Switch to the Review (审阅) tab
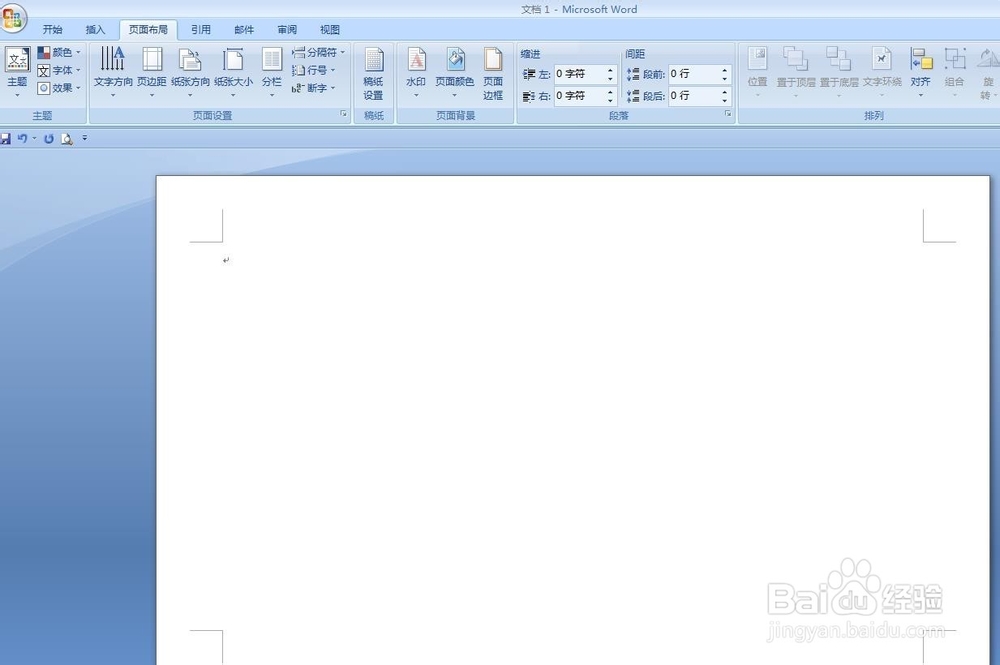The width and height of the screenshot is (1000, 665). (287, 29)
